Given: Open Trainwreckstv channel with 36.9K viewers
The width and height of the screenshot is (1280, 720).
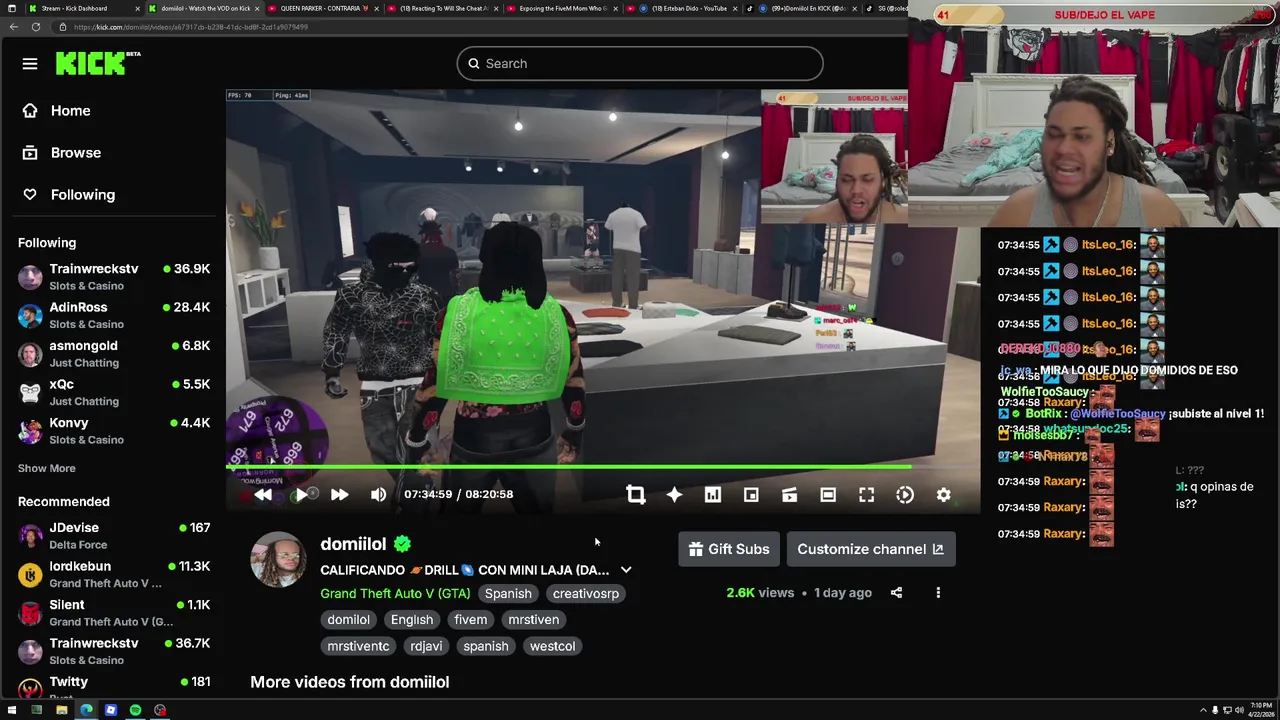Looking at the screenshot, I should click(114, 276).
